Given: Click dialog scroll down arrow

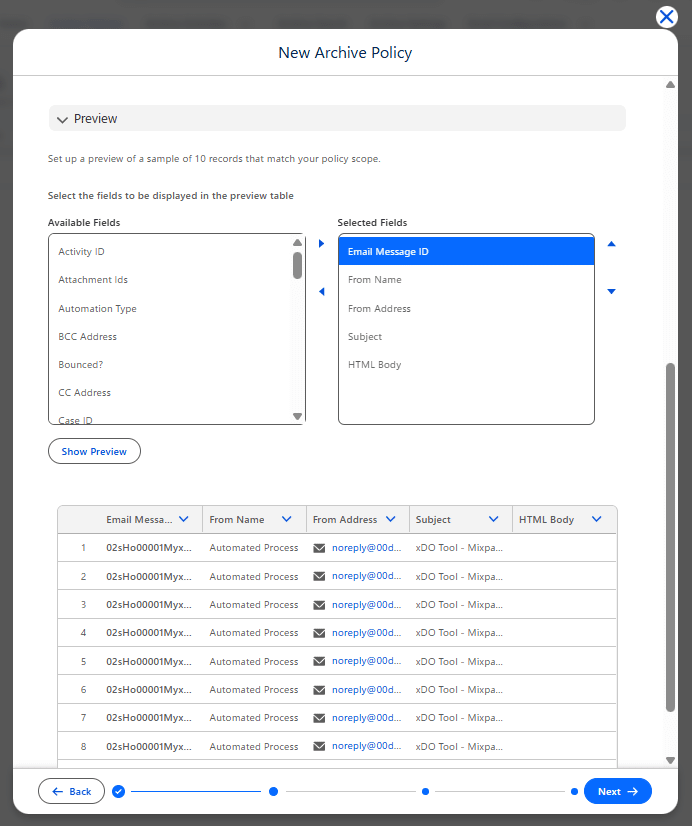Looking at the screenshot, I should (670, 760).
